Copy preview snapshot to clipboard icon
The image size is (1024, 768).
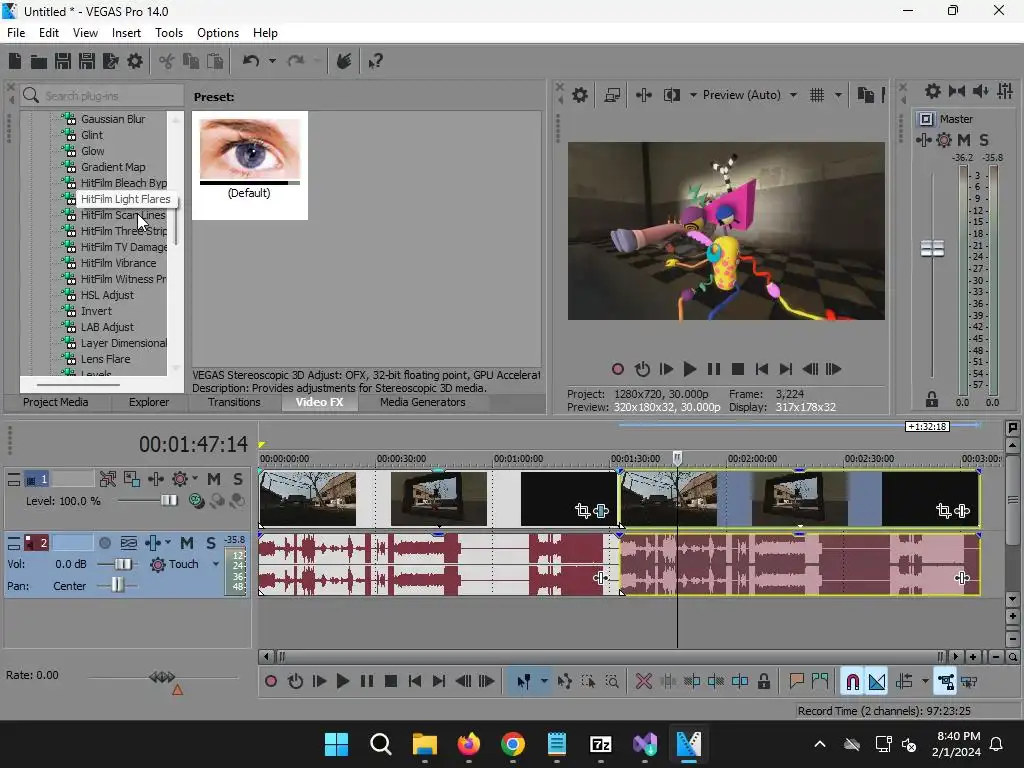[866, 95]
